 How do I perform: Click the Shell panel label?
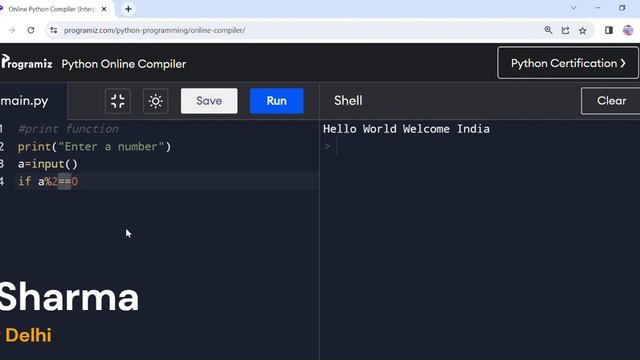(348, 101)
